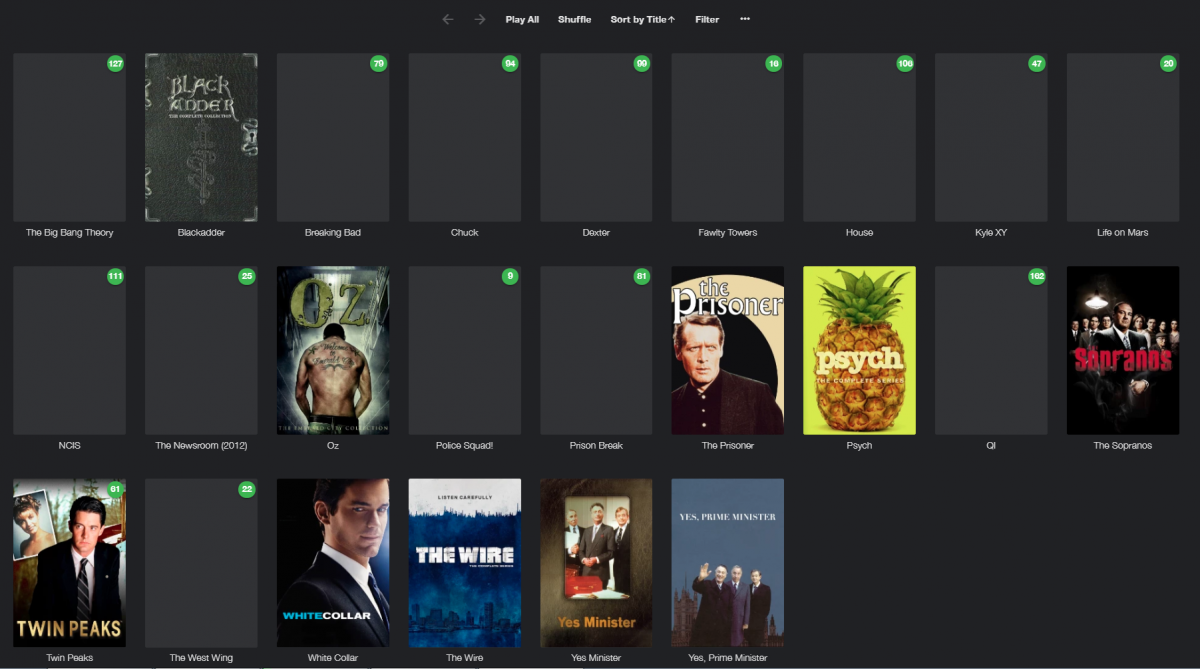This screenshot has height=669, width=1200.
Task: Open the Police Squad! poster
Action: (x=465, y=350)
